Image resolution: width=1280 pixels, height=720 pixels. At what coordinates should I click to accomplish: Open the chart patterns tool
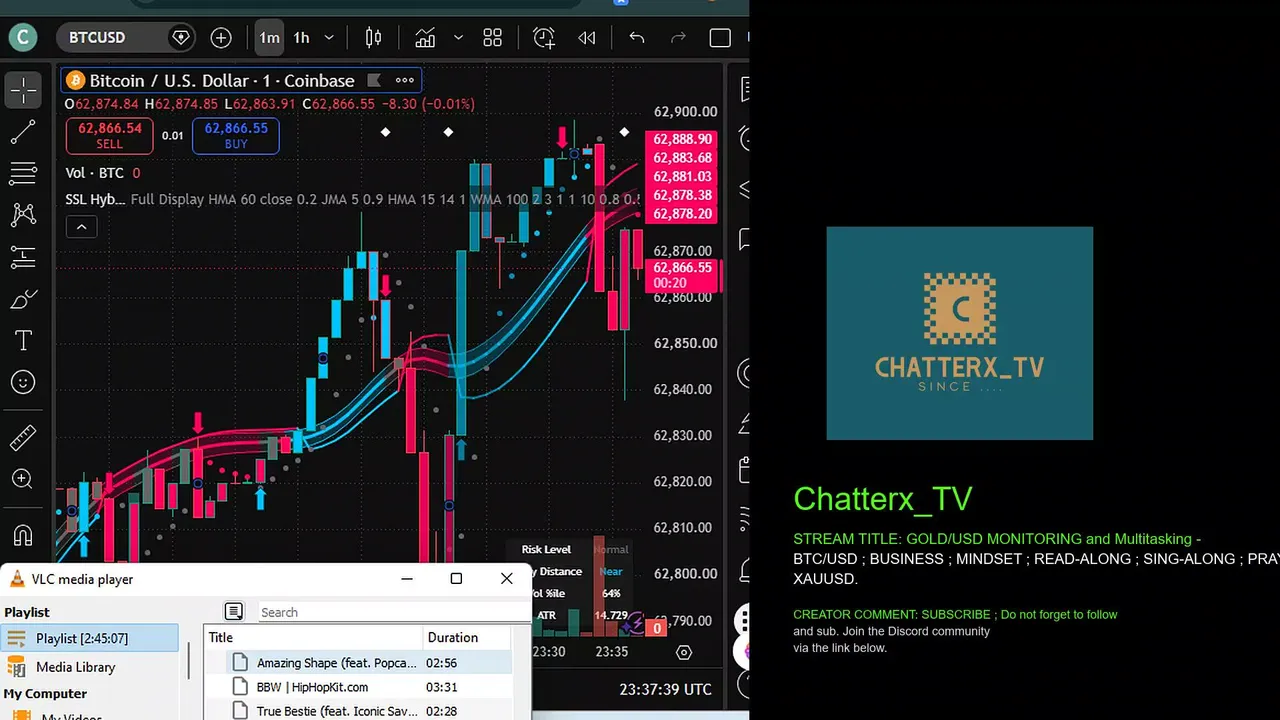click(23, 214)
